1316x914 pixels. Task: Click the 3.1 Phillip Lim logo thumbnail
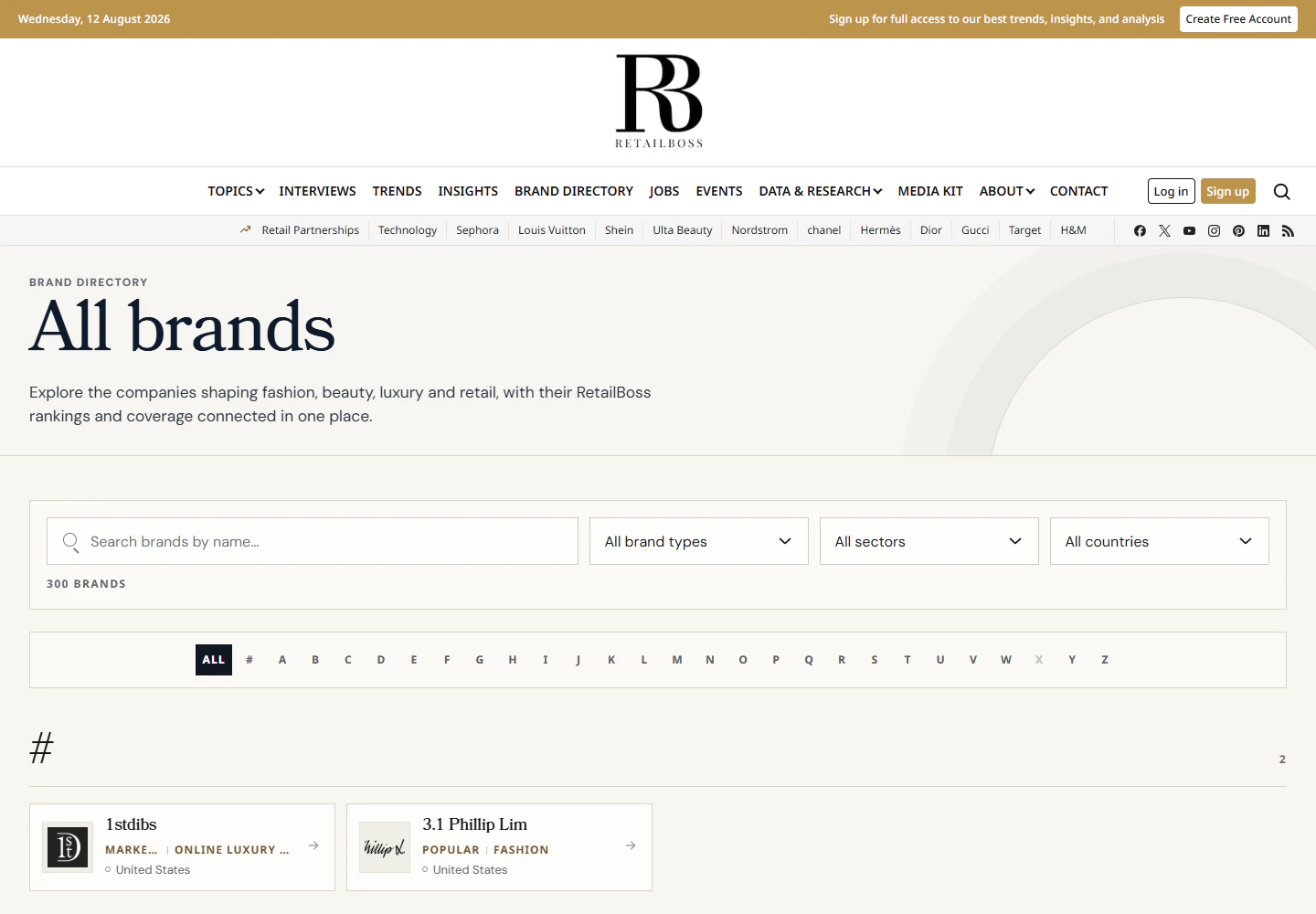(x=385, y=847)
